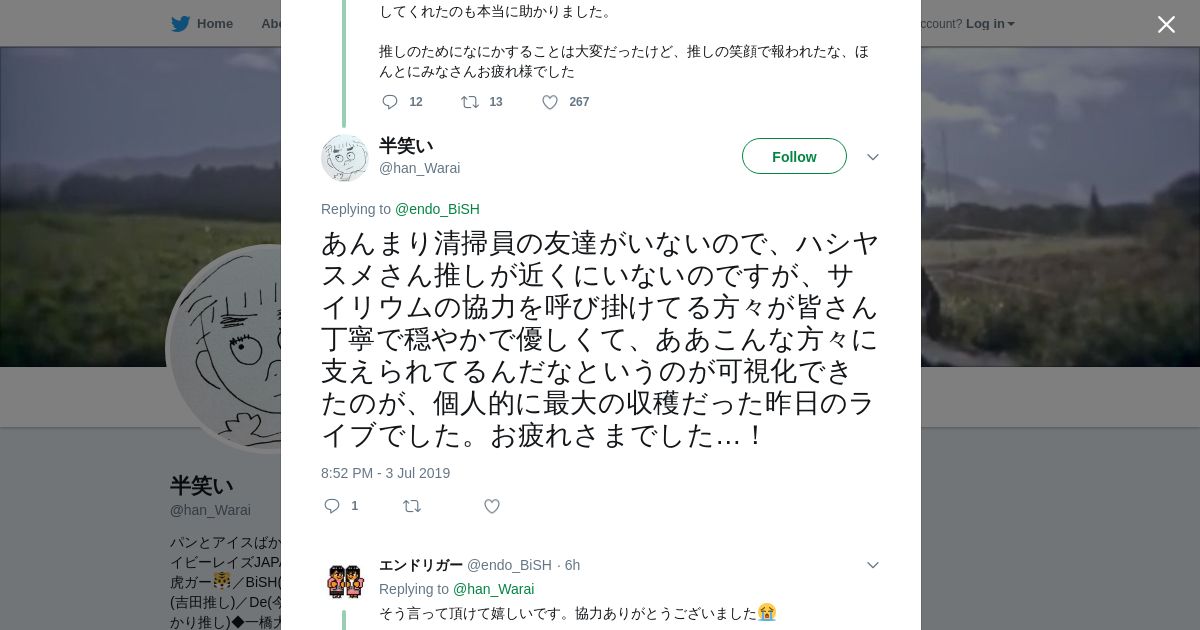Viewport: 1200px width, 630px height.
Task: Click the 6h timestamp on エンドリガー reply
Action: pyautogui.click(x=572, y=565)
